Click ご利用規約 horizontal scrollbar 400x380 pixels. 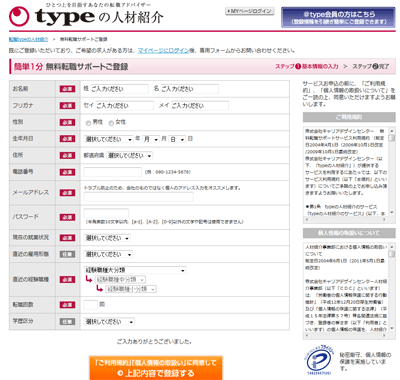point(346,219)
